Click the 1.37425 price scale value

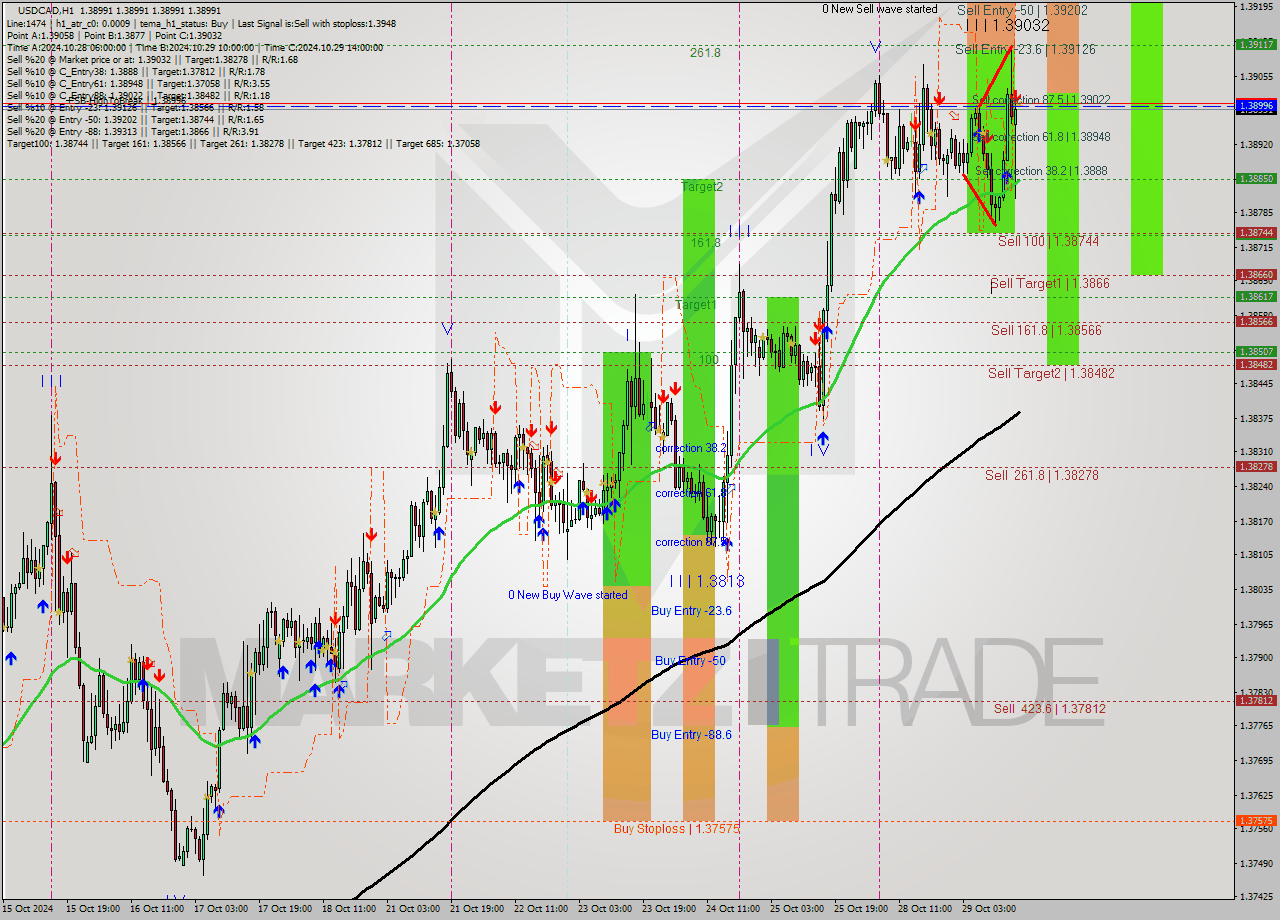(x=1256, y=896)
